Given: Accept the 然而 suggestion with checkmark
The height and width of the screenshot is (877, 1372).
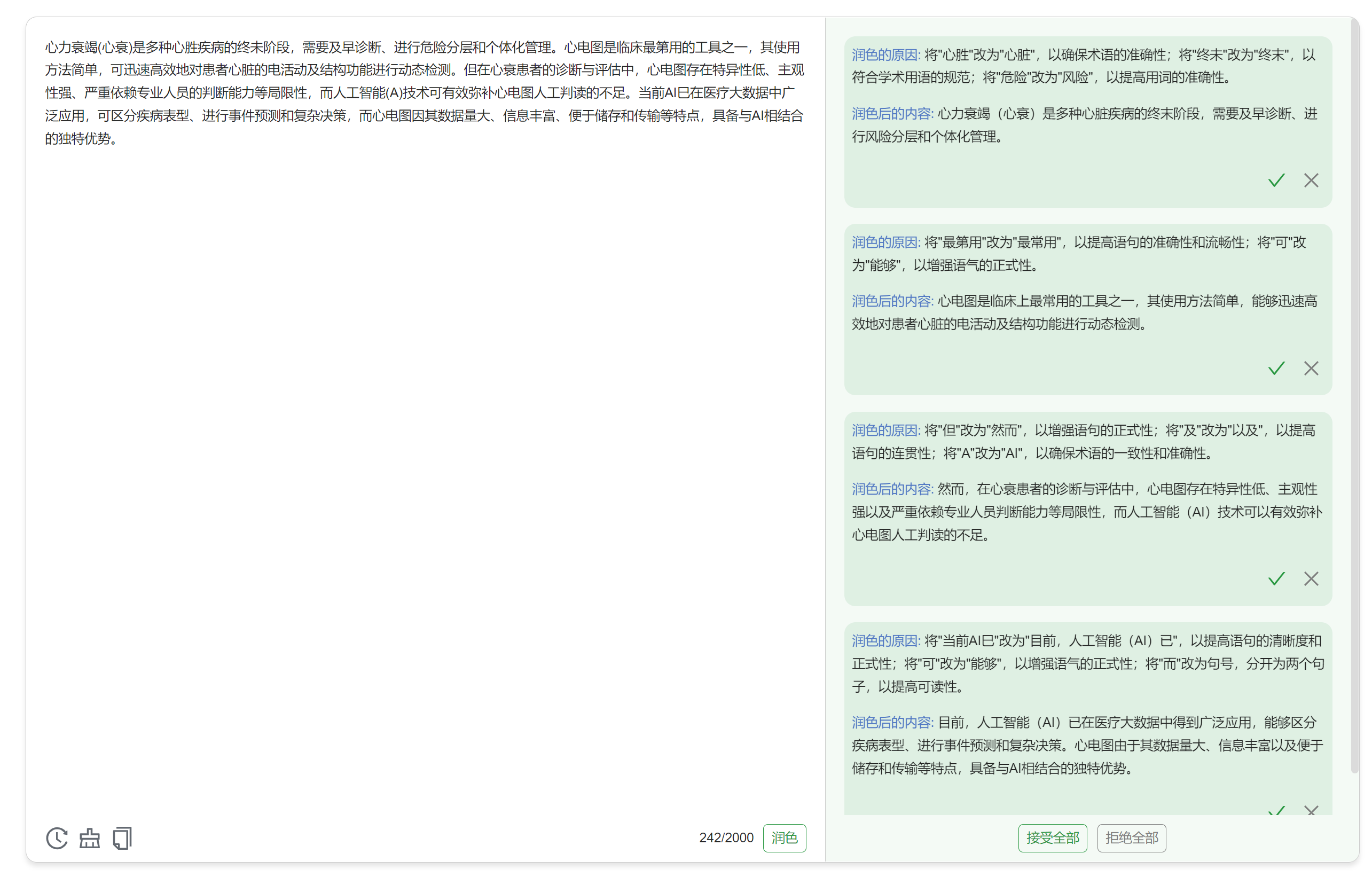Looking at the screenshot, I should click(x=1276, y=578).
